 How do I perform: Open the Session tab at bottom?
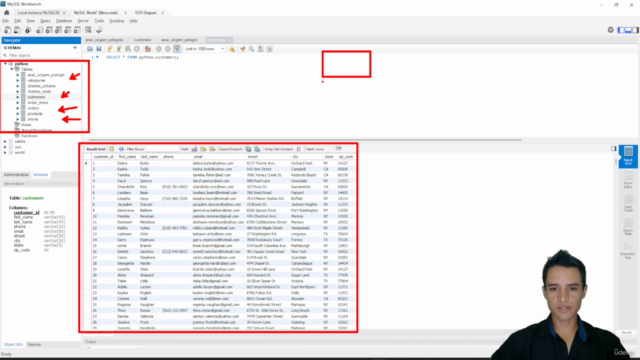point(34,344)
